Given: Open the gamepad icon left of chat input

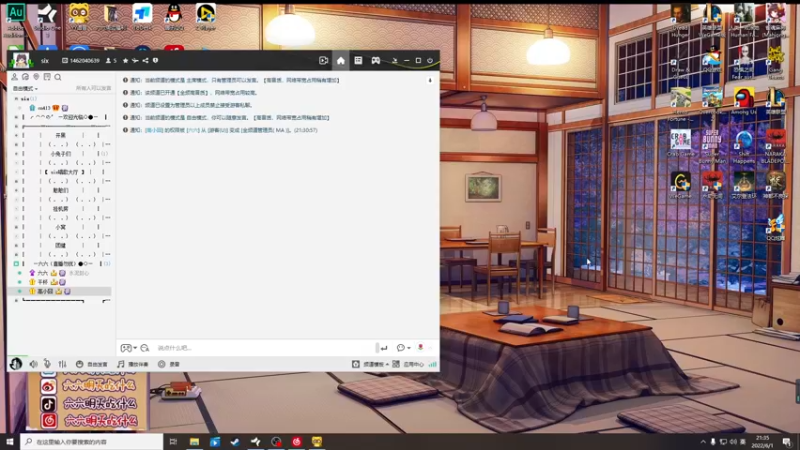Looking at the screenshot, I should point(126,348).
